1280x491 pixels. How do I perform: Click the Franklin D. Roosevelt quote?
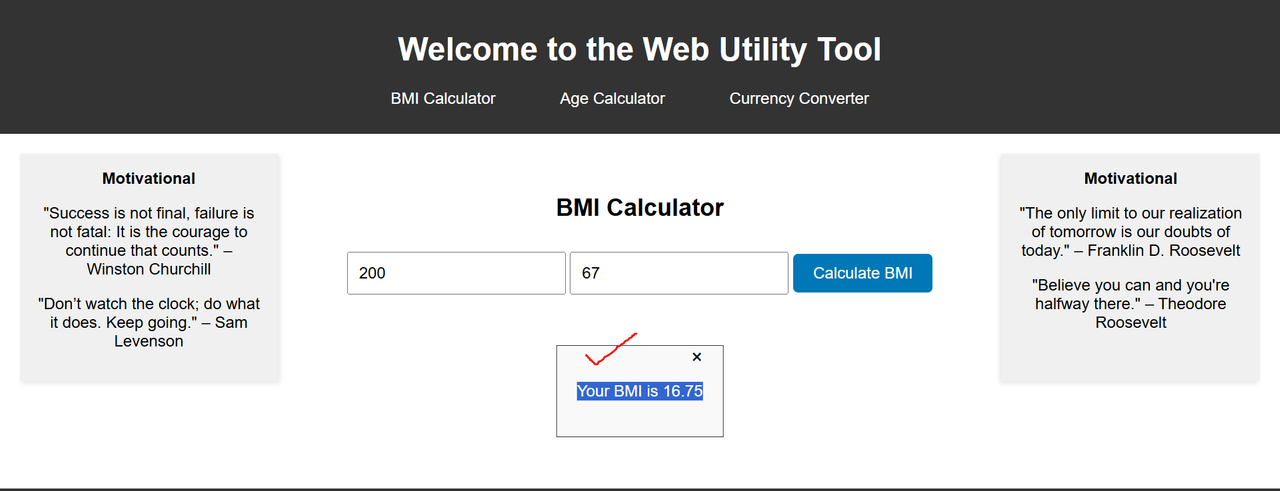tap(1131, 231)
